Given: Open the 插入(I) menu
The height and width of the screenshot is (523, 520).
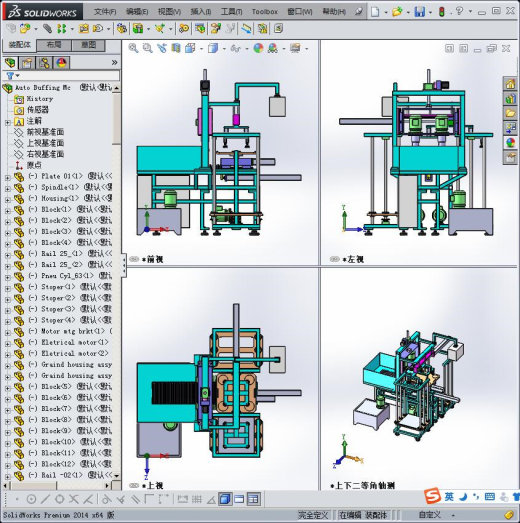Looking at the screenshot, I should 201,12.
